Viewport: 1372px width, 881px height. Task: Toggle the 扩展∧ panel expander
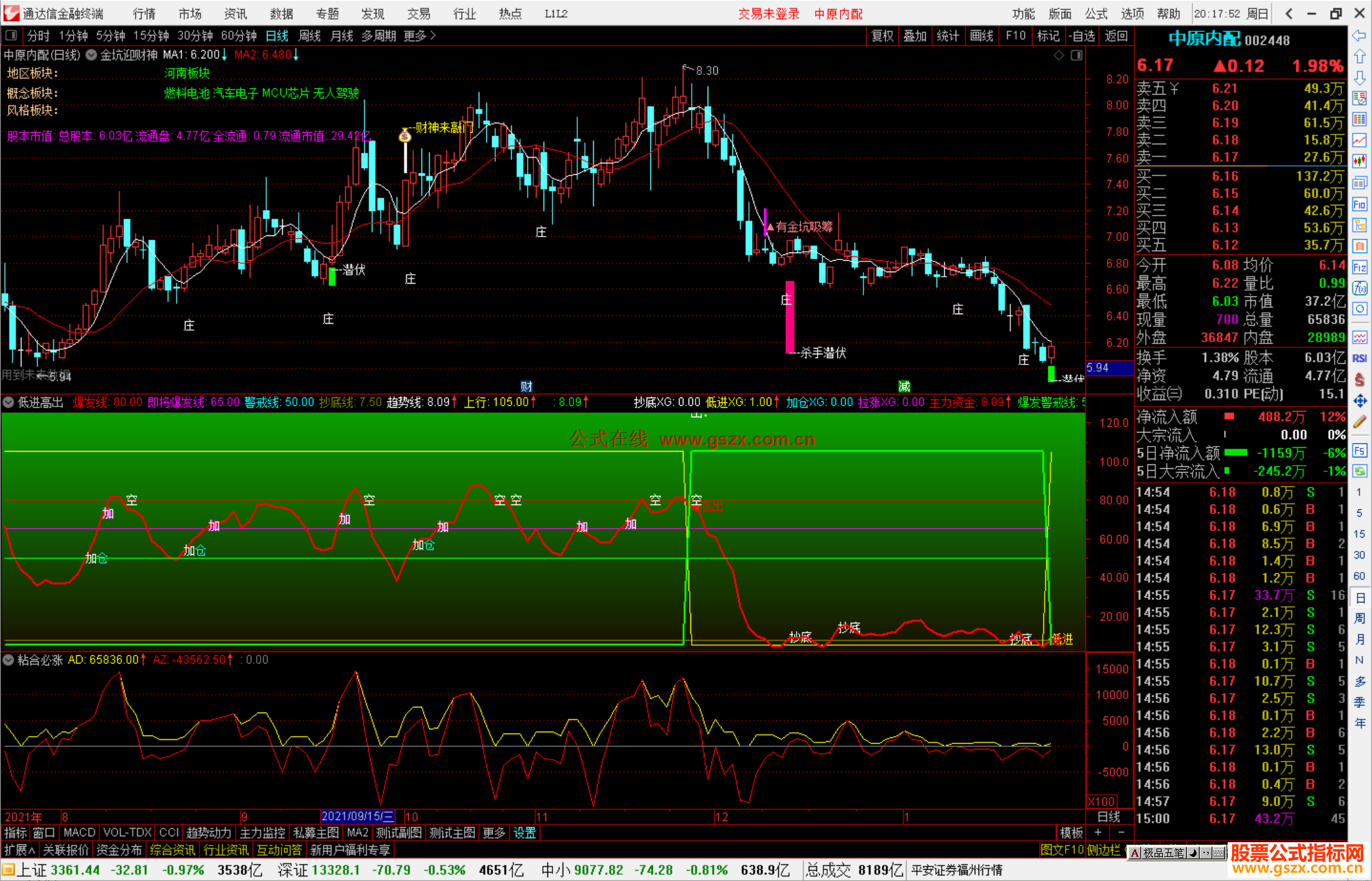click(20, 850)
